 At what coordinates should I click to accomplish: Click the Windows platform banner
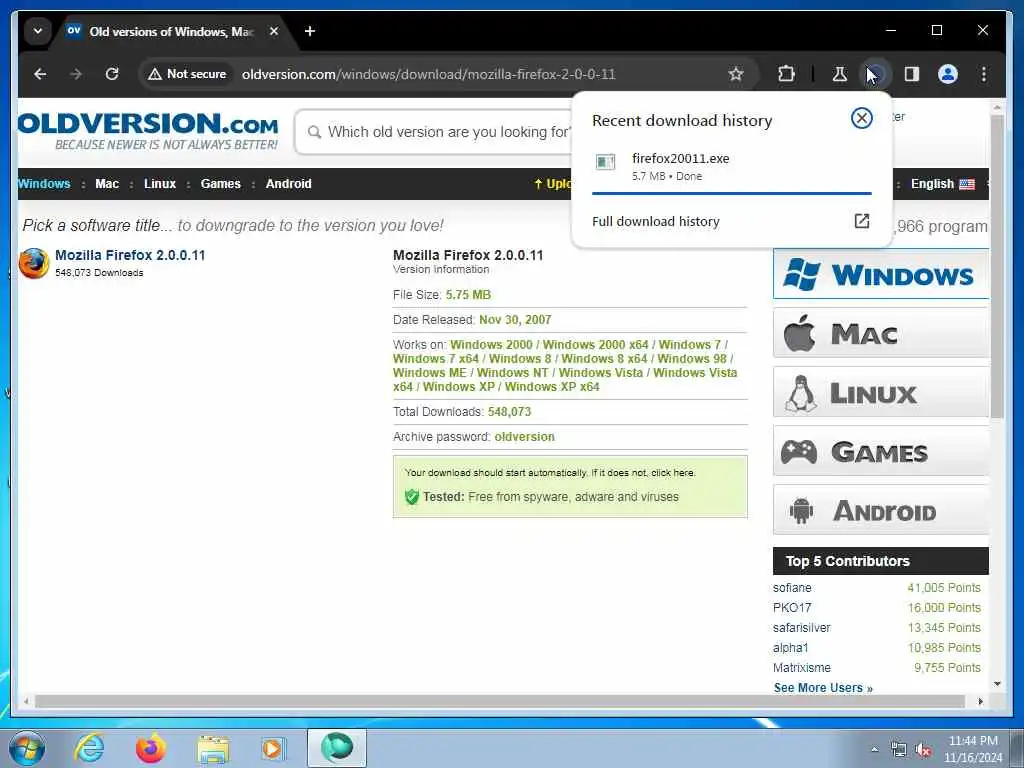click(x=880, y=274)
